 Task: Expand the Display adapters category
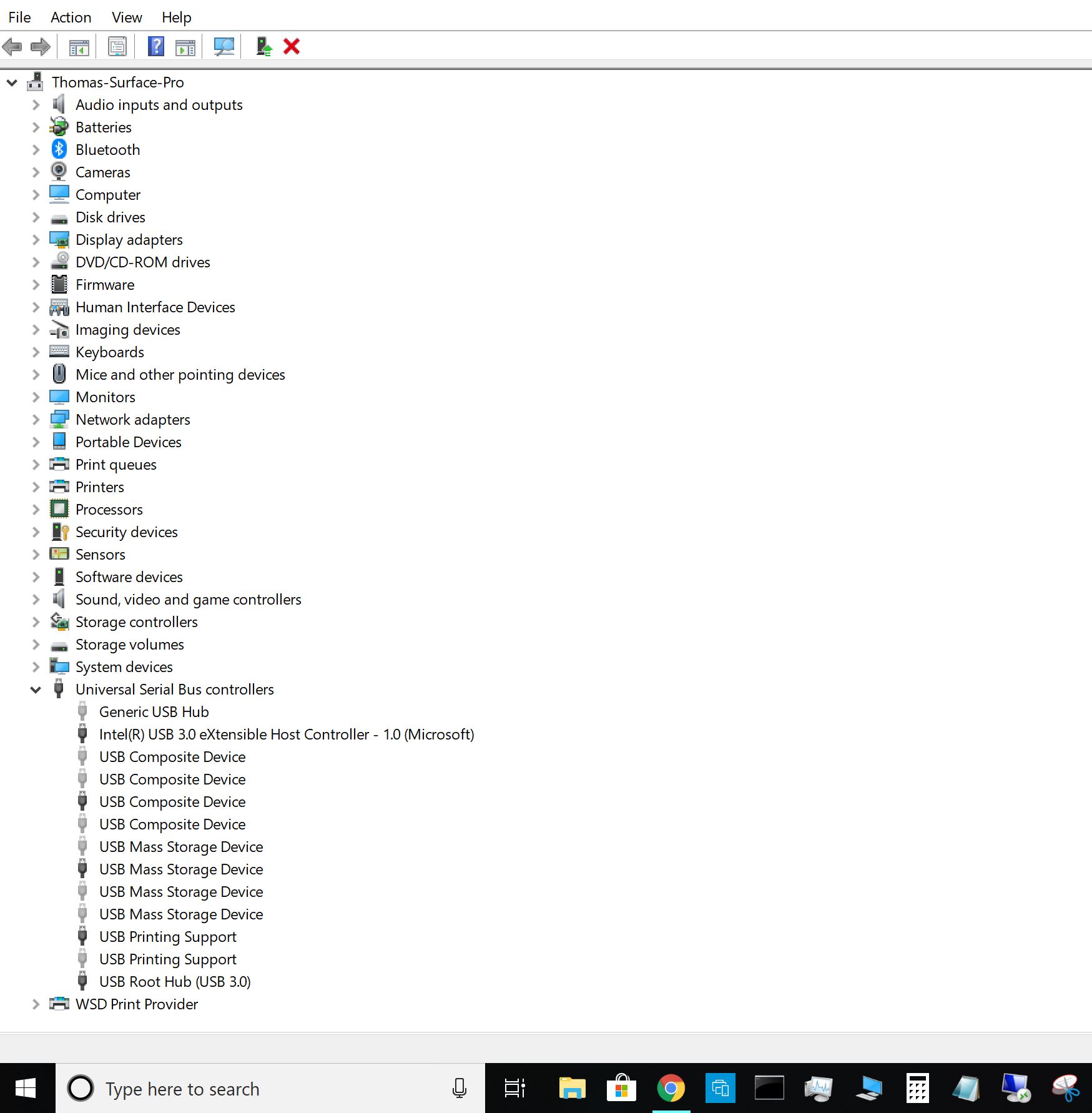(x=36, y=240)
